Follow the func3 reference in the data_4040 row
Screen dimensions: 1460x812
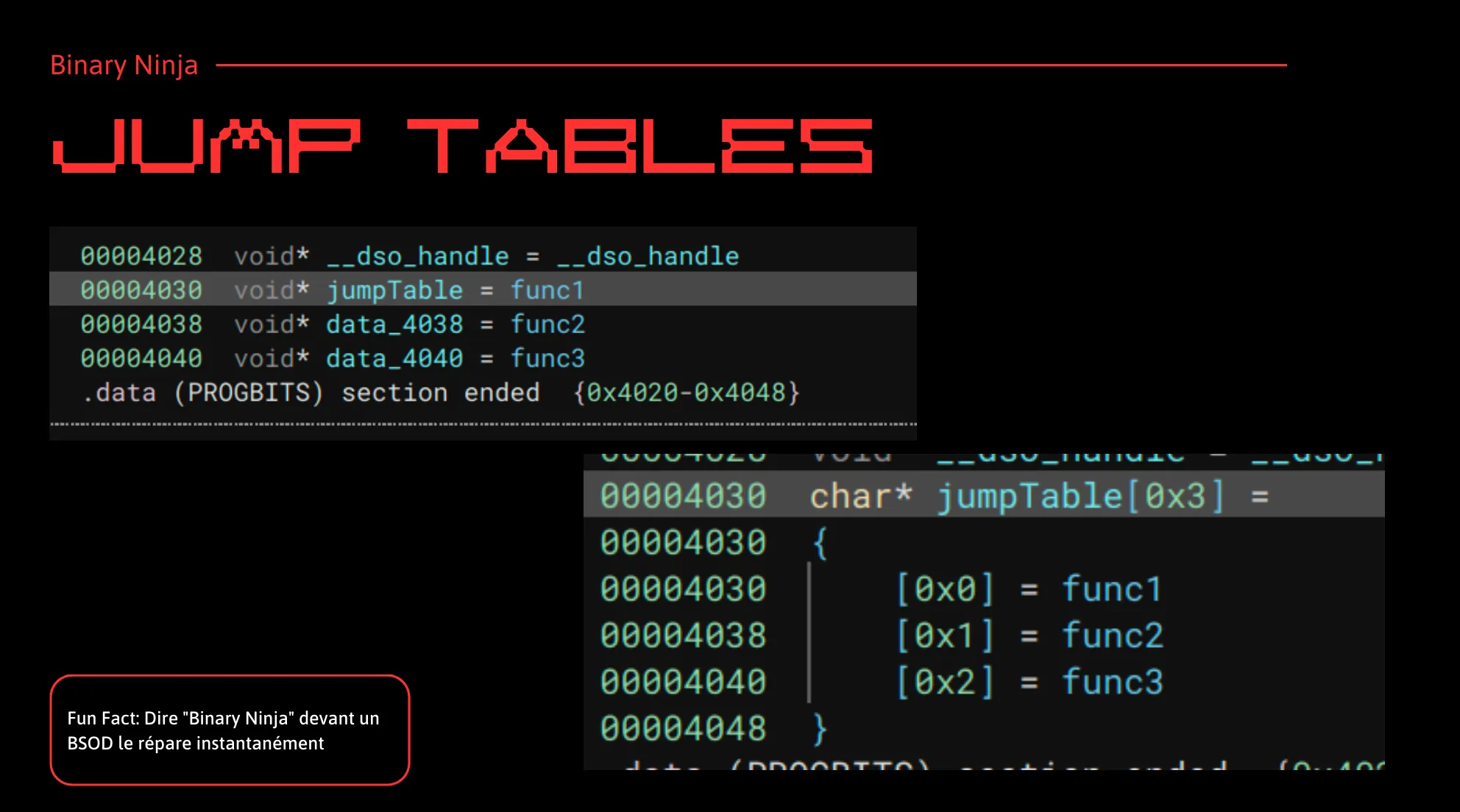pyautogui.click(x=547, y=358)
